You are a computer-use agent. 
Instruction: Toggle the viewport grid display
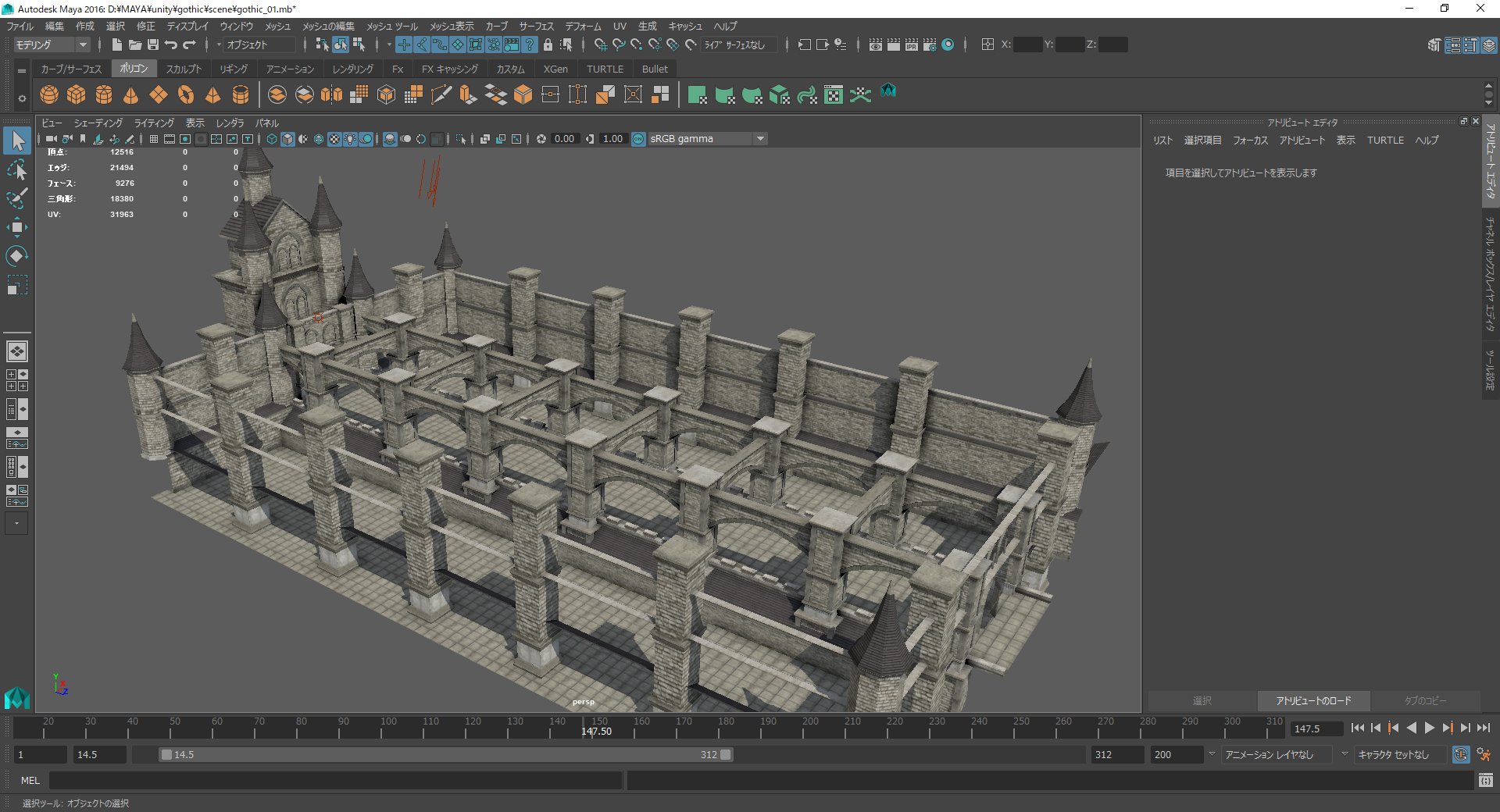coord(154,139)
